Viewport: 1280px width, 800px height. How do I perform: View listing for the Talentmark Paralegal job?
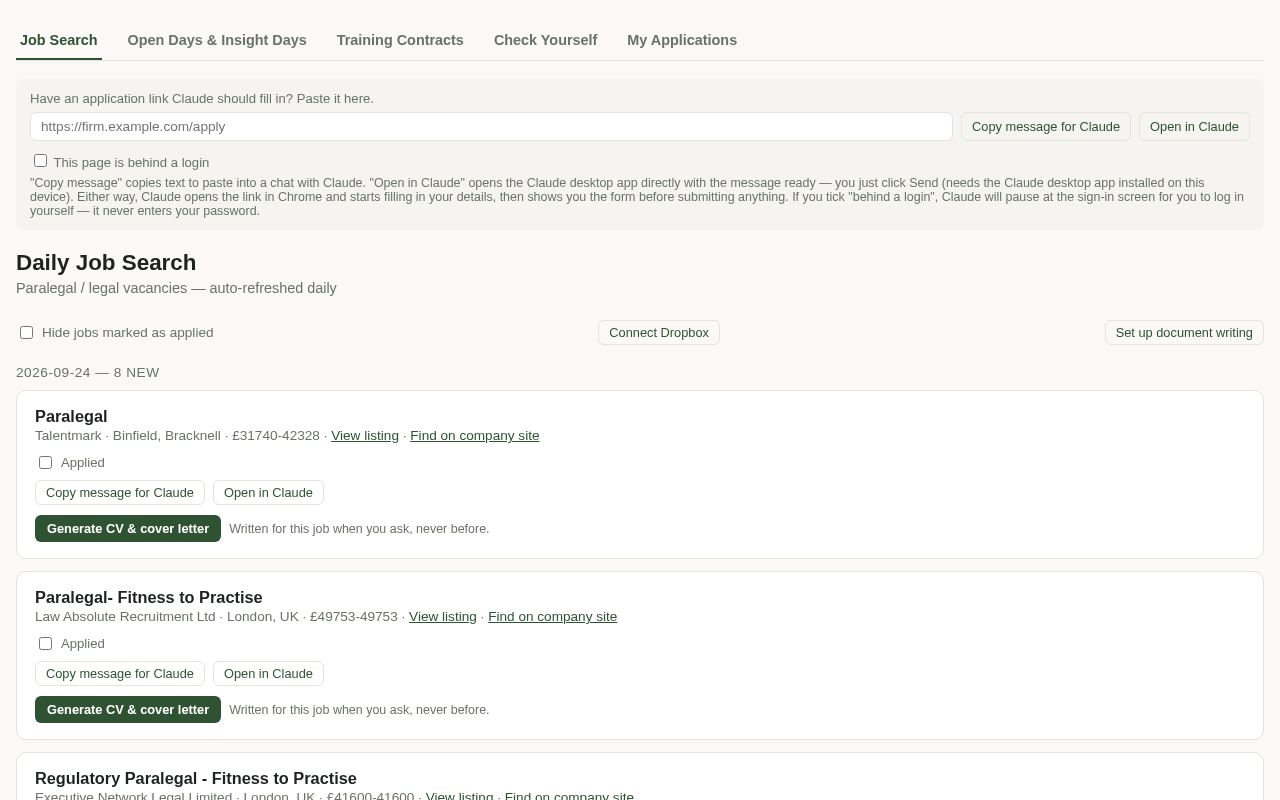coord(365,436)
